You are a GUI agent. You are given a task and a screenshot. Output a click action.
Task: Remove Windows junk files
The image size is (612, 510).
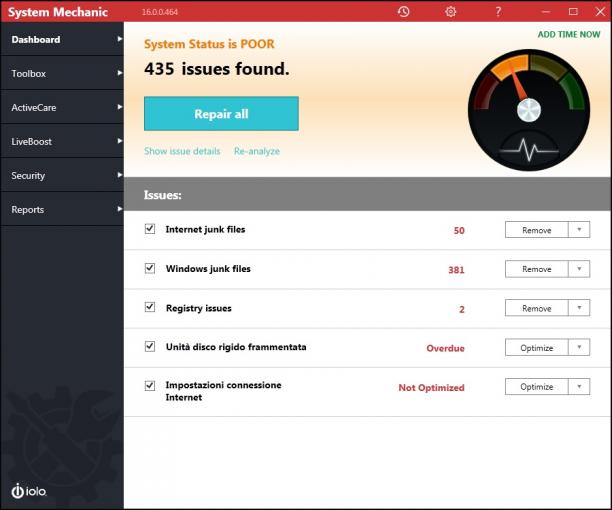tap(537, 269)
